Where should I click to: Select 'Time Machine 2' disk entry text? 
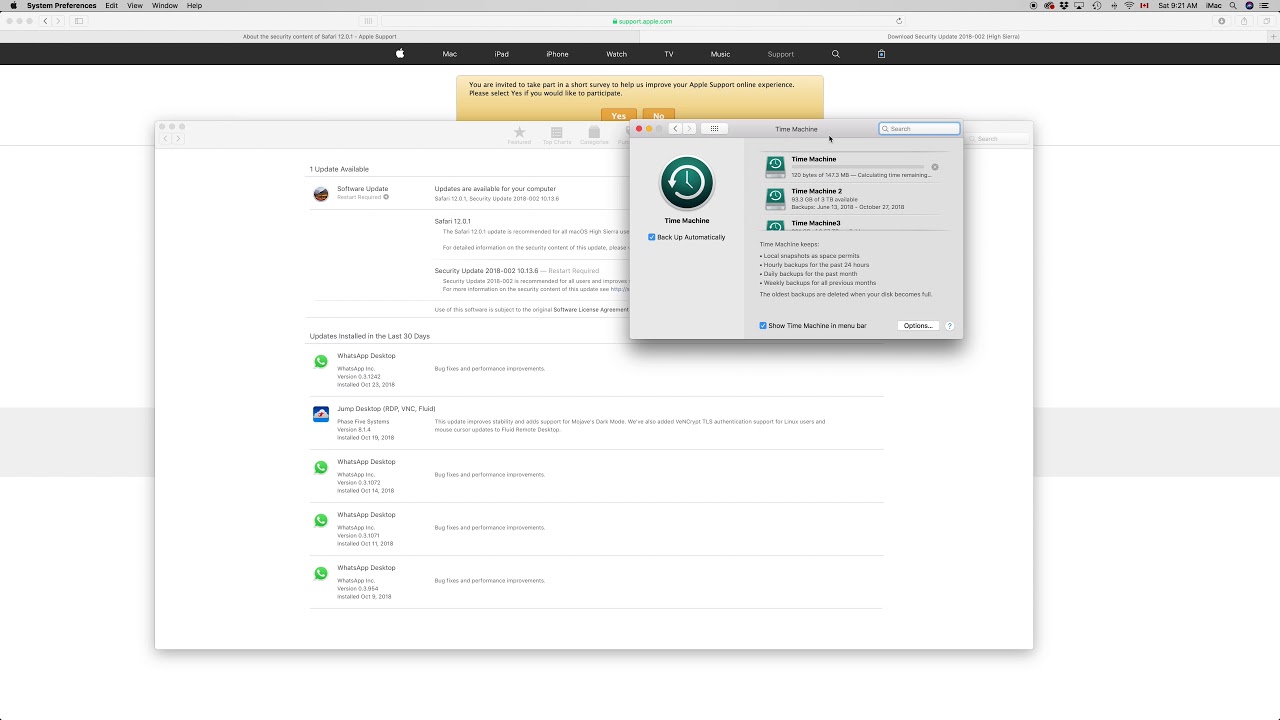click(817, 191)
